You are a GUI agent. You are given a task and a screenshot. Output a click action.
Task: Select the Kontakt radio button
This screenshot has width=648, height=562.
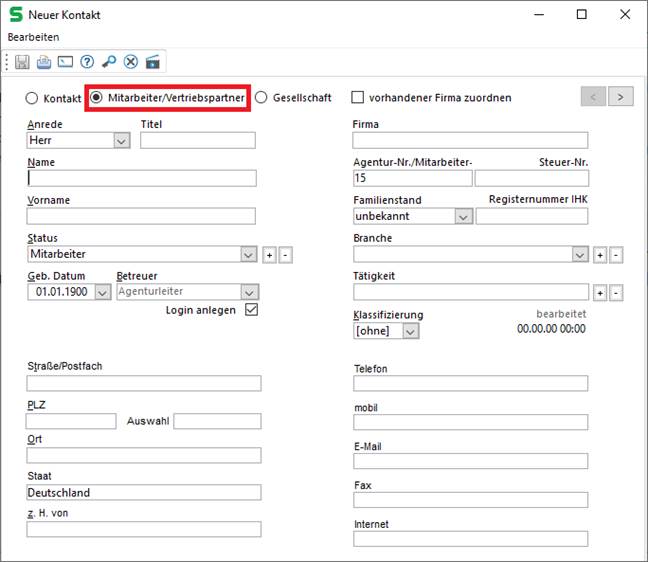tap(32, 98)
